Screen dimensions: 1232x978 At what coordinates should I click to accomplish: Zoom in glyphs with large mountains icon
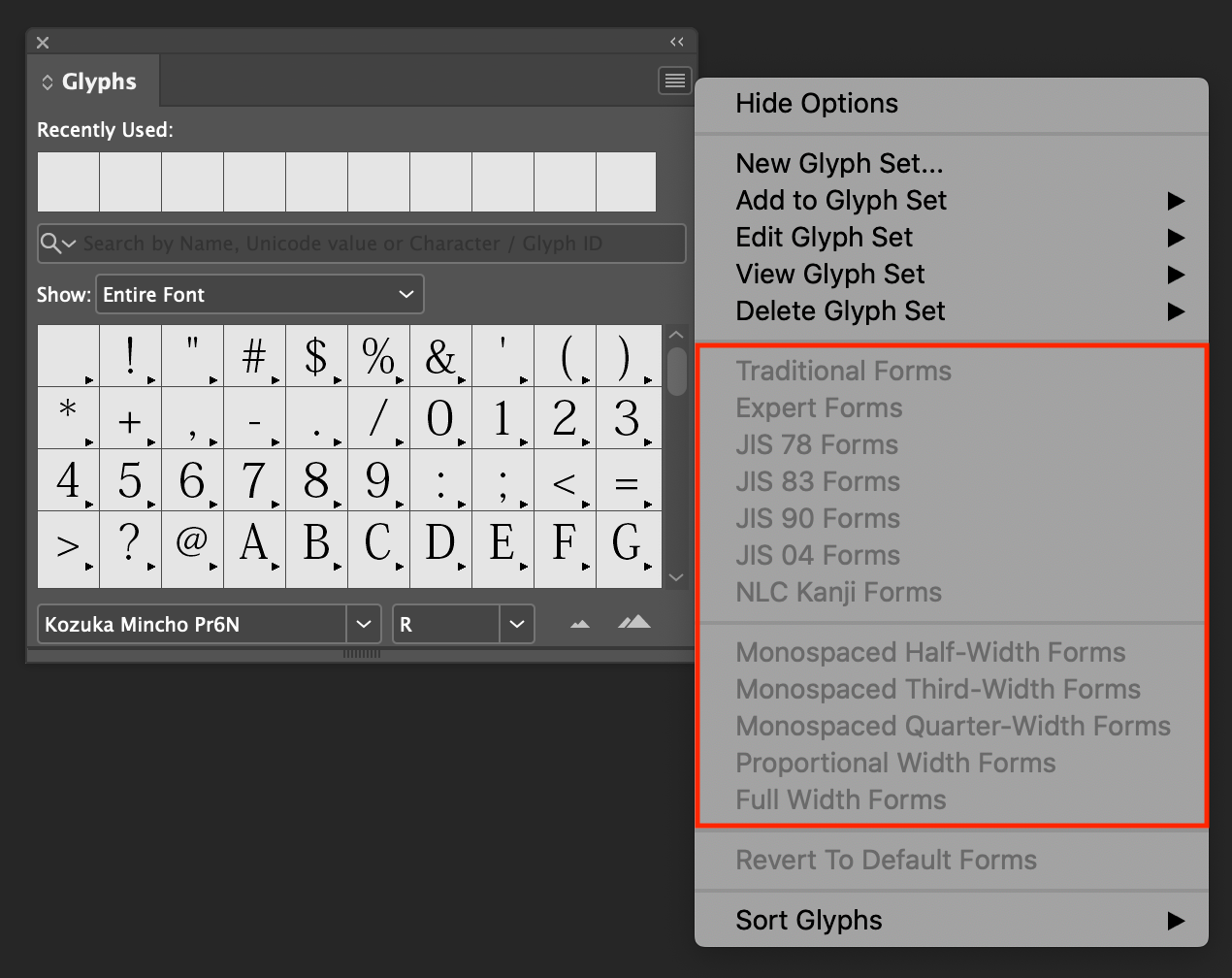point(634,622)
